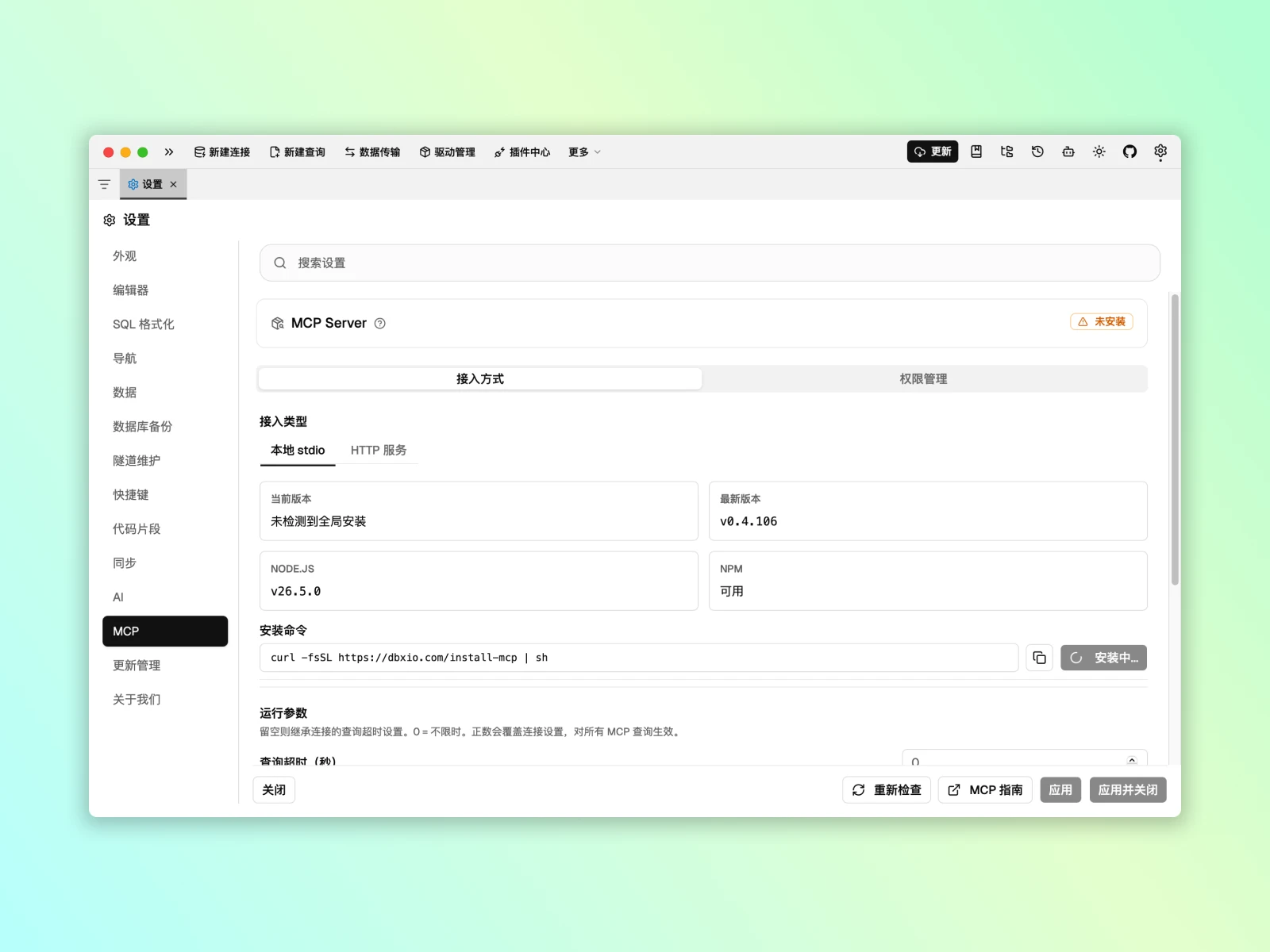
Task: Click the 安装中... install button
Action: point(1103,658)
